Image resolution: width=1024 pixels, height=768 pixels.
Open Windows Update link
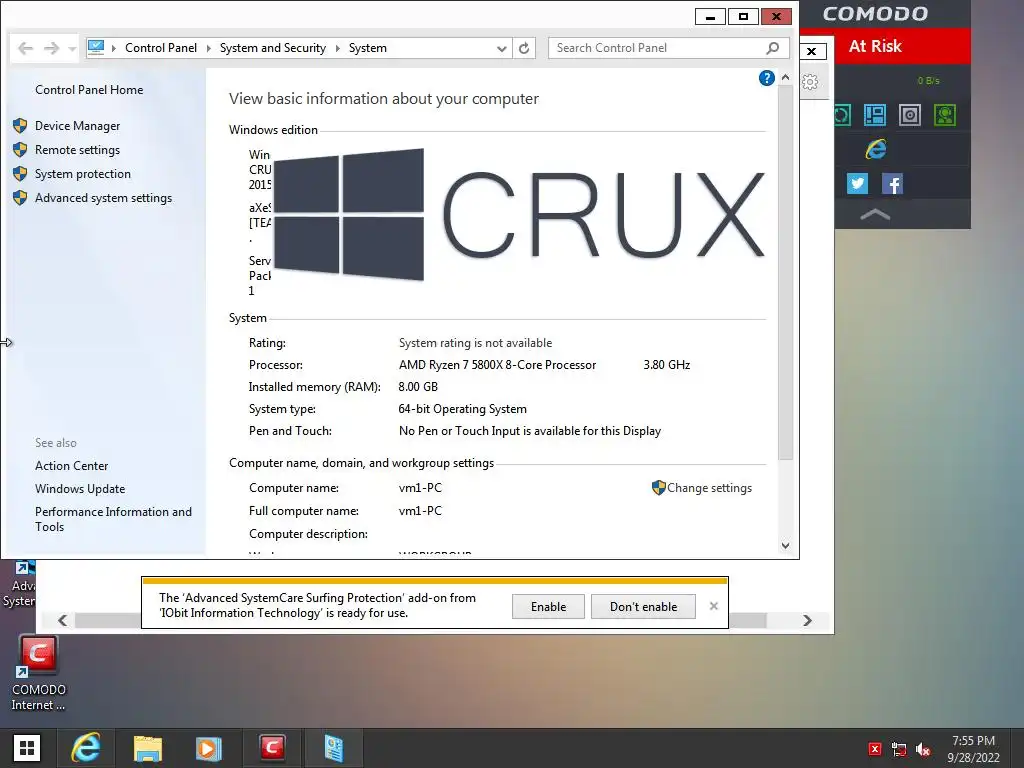[80, 488]
